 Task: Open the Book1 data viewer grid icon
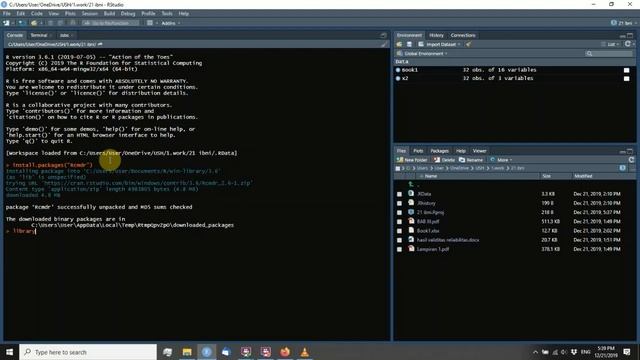(627, 70)
